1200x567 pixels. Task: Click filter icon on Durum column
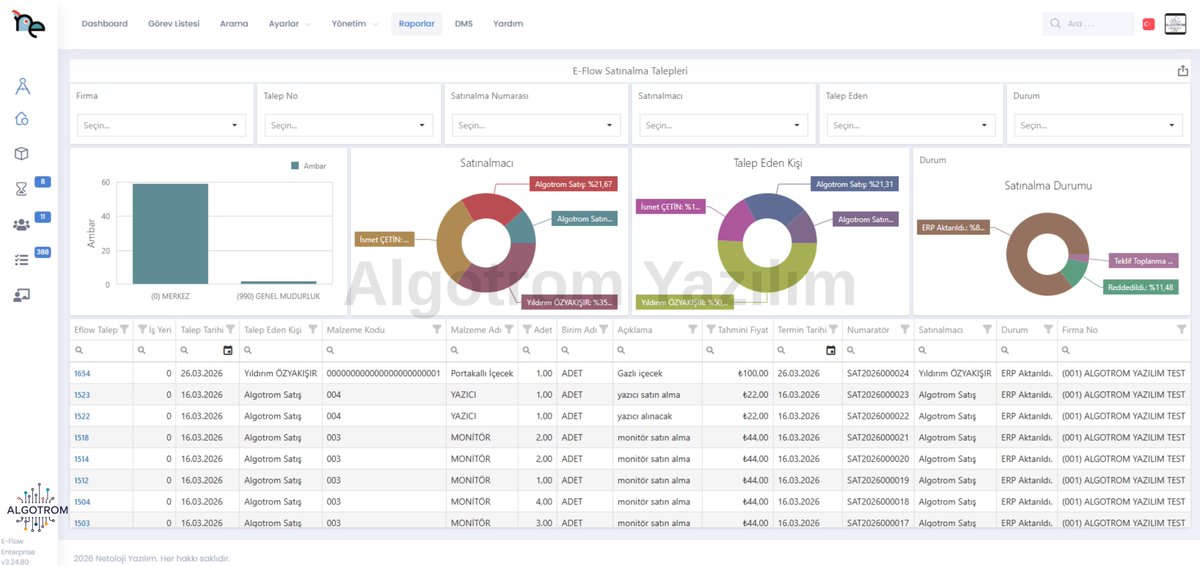1048,329
